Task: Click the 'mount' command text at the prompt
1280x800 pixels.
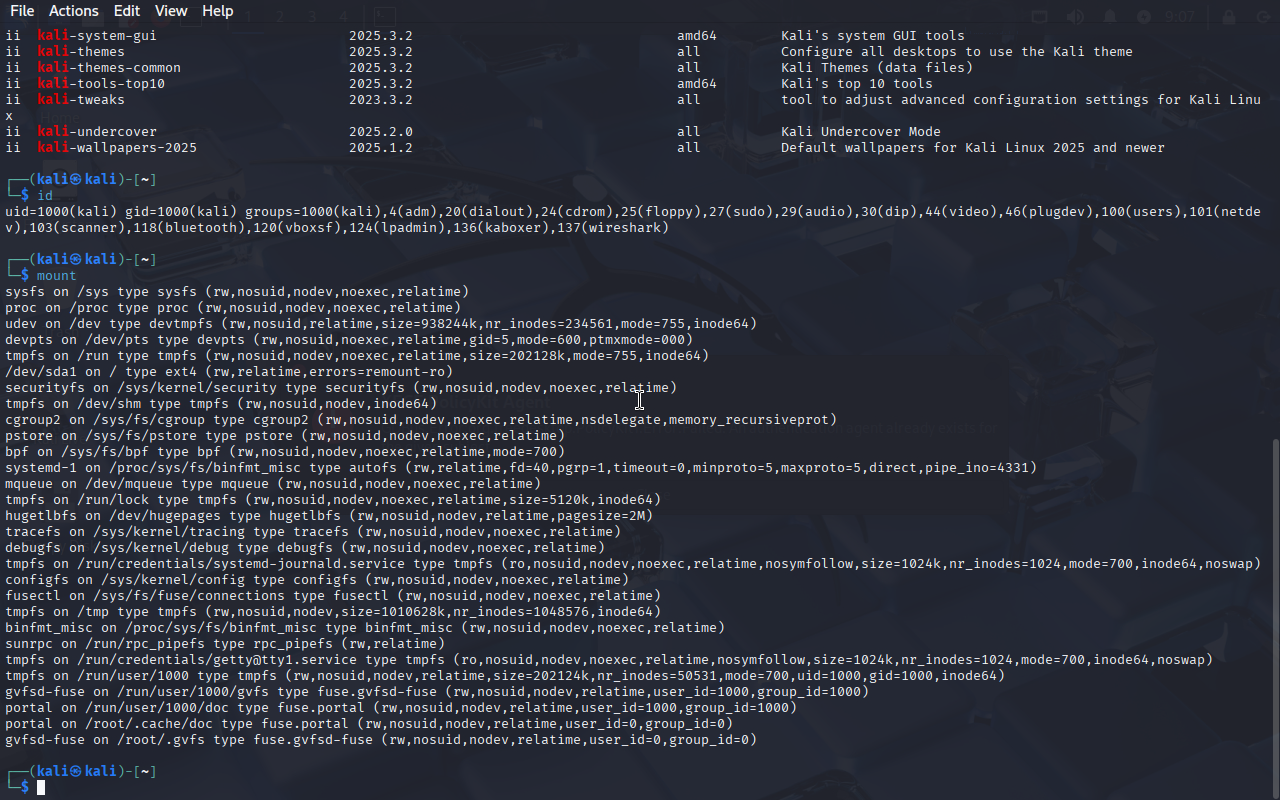Action: [56, 276]
